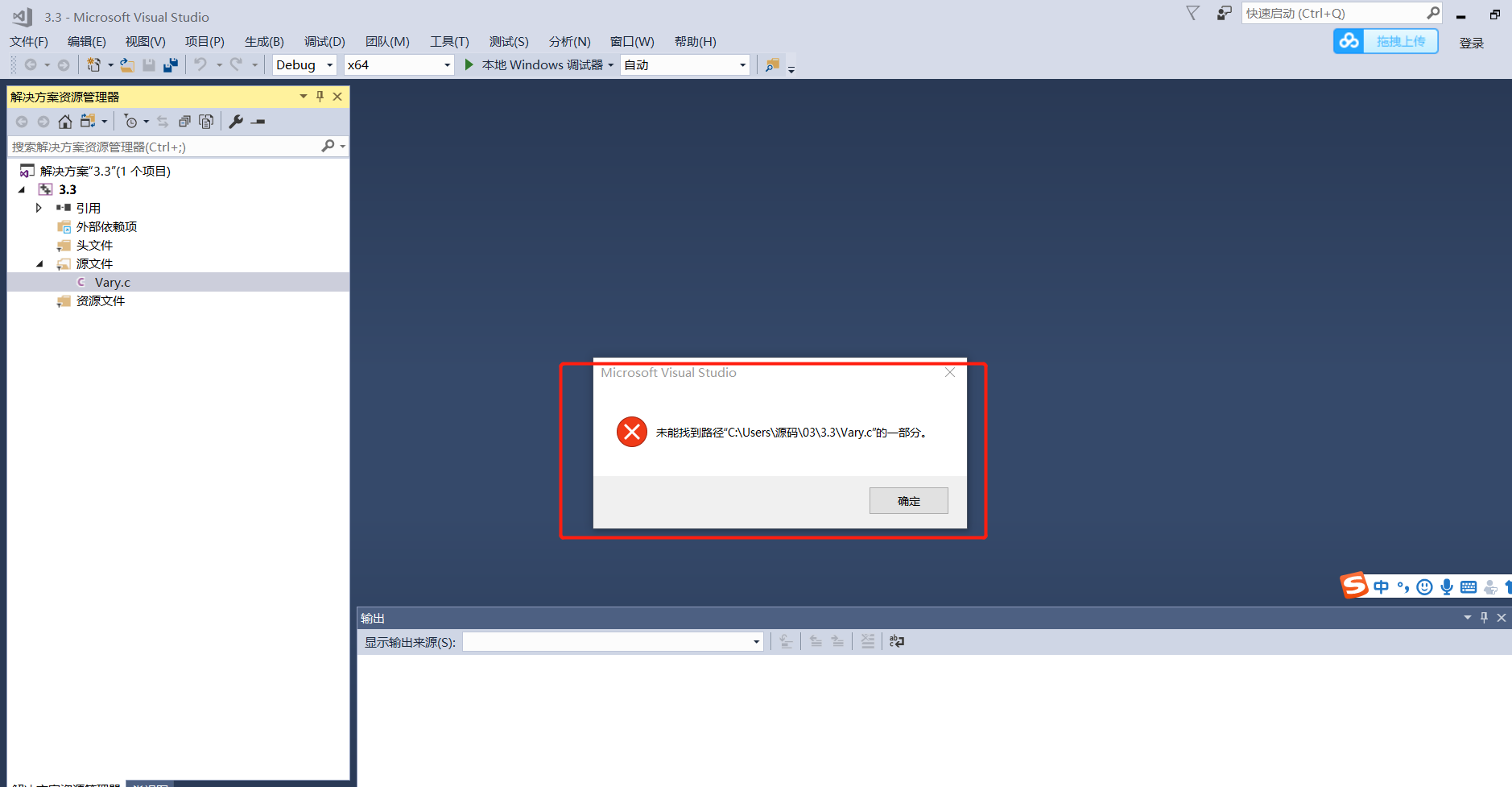Start 本地 Windows 调试器
Image resolution: width=1512 pixels, height=787 pixels.
click(x=535, y=64)
